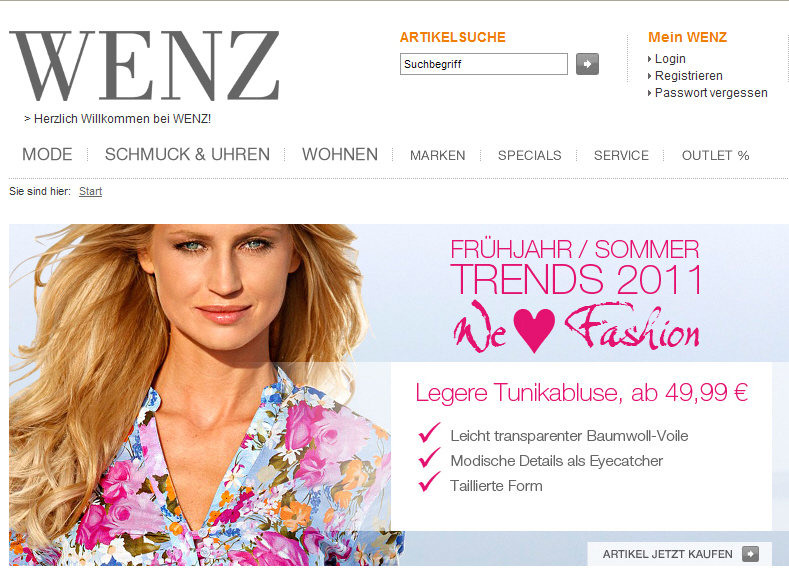Image resolution: width=789 pixels, height=570 pixels.
Task: Open the OUTLET % section
Action: tap(716, 155)
